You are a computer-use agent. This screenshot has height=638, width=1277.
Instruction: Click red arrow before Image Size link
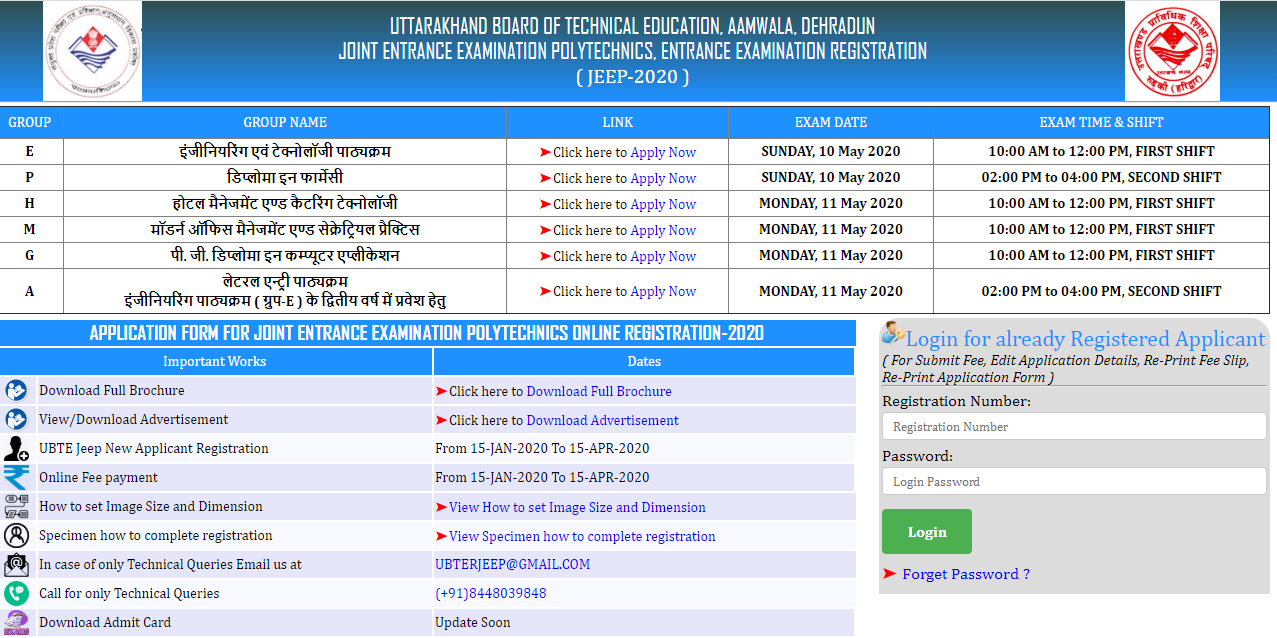[x=441, y=507]
